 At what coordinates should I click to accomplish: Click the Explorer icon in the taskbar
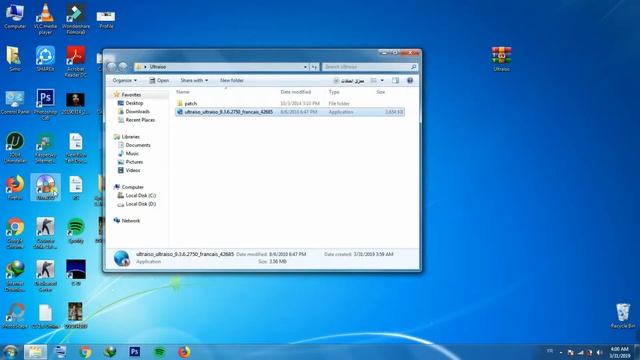(x=35, y=352)
